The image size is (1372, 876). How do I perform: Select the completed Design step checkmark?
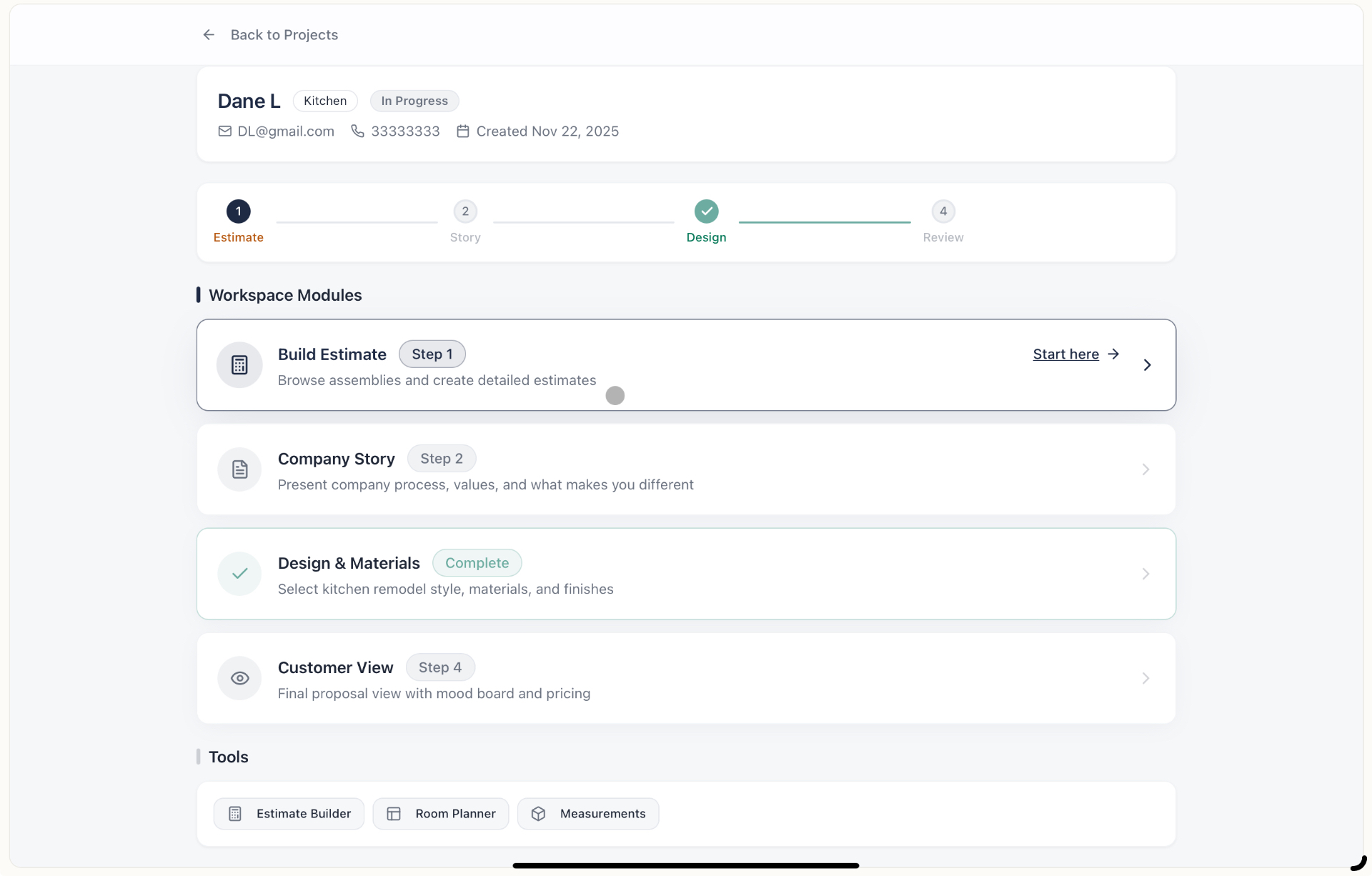coord(706,211)
